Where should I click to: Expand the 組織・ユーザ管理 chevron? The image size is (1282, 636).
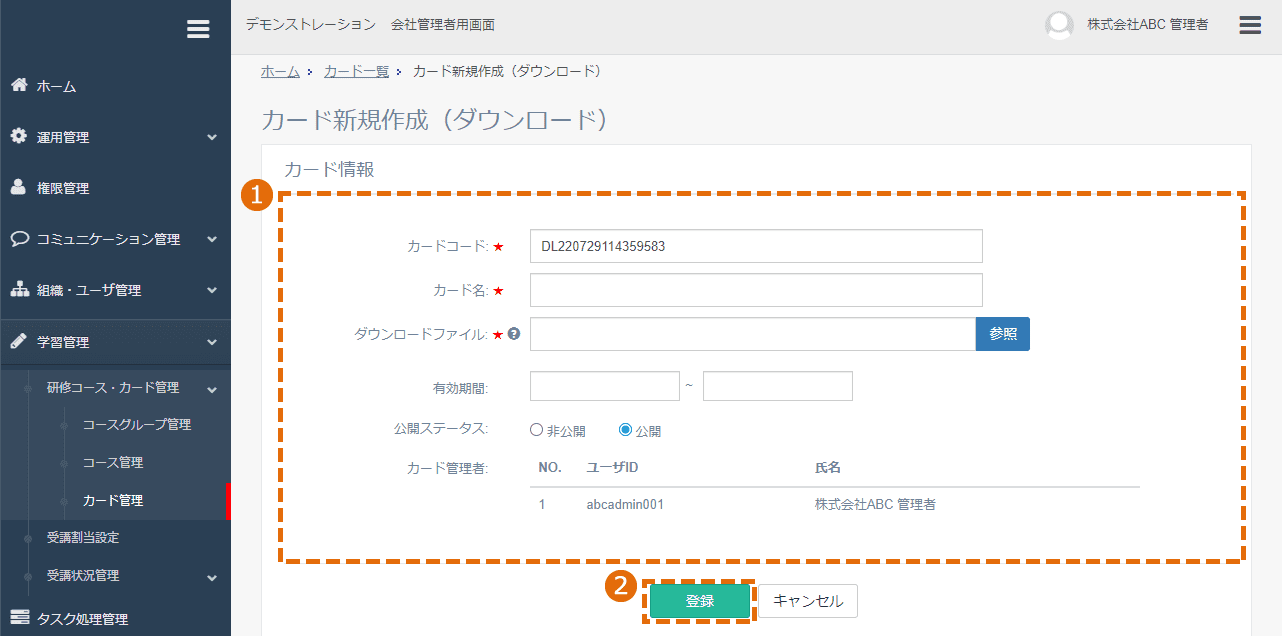click(212, 290)
